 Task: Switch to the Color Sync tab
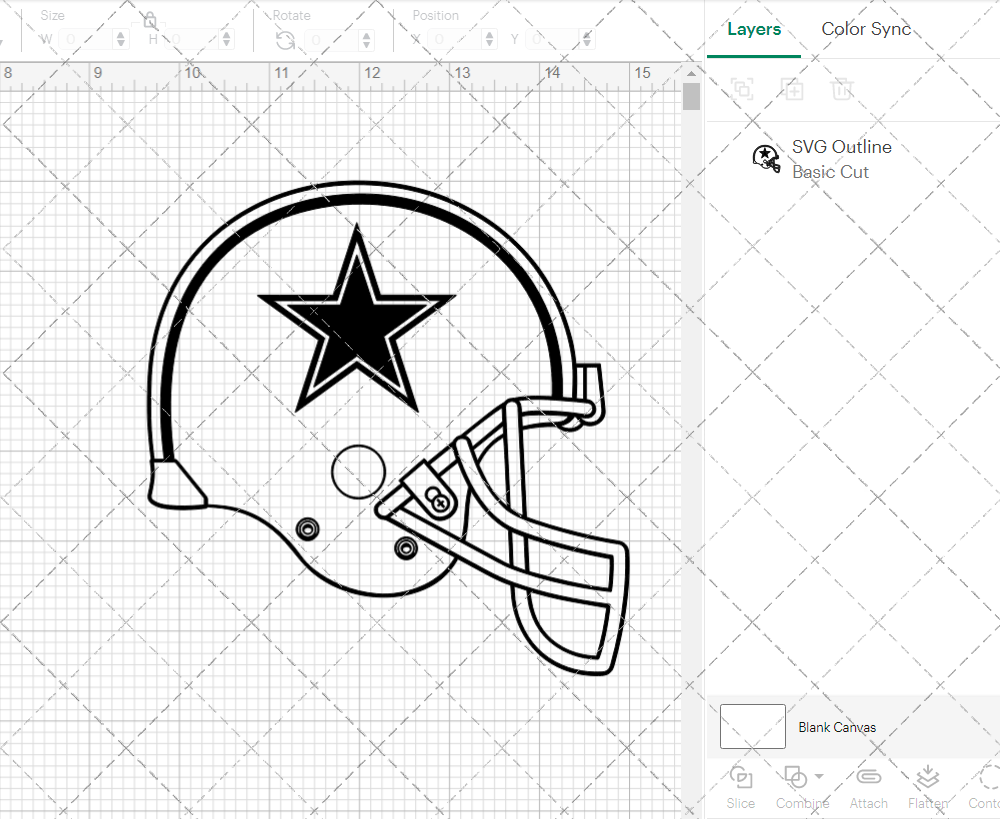pos(866,29)
